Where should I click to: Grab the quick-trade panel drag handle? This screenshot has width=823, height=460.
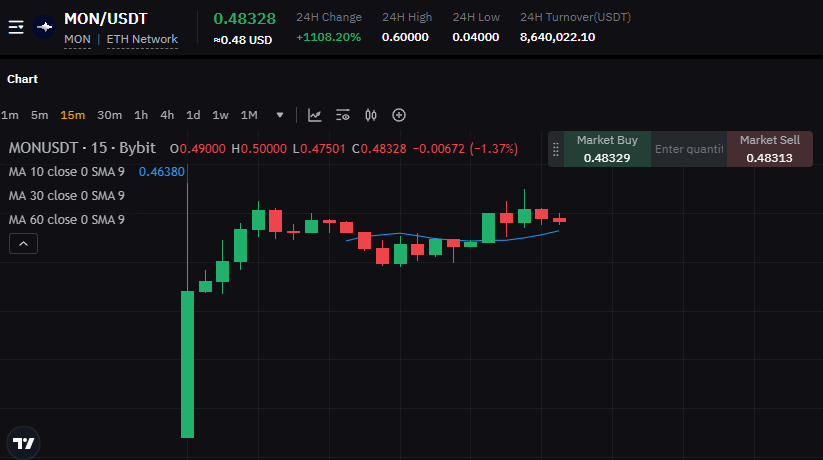pyautogui.click(x=556, y=150)
